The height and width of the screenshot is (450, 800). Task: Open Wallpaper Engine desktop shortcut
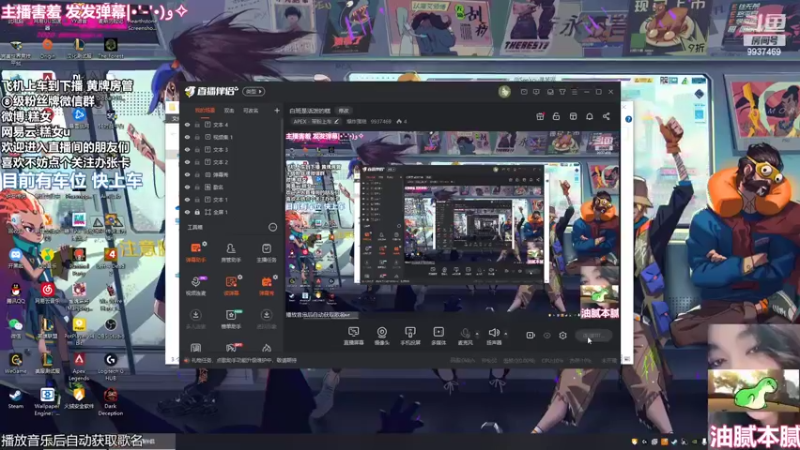point(46,402)
